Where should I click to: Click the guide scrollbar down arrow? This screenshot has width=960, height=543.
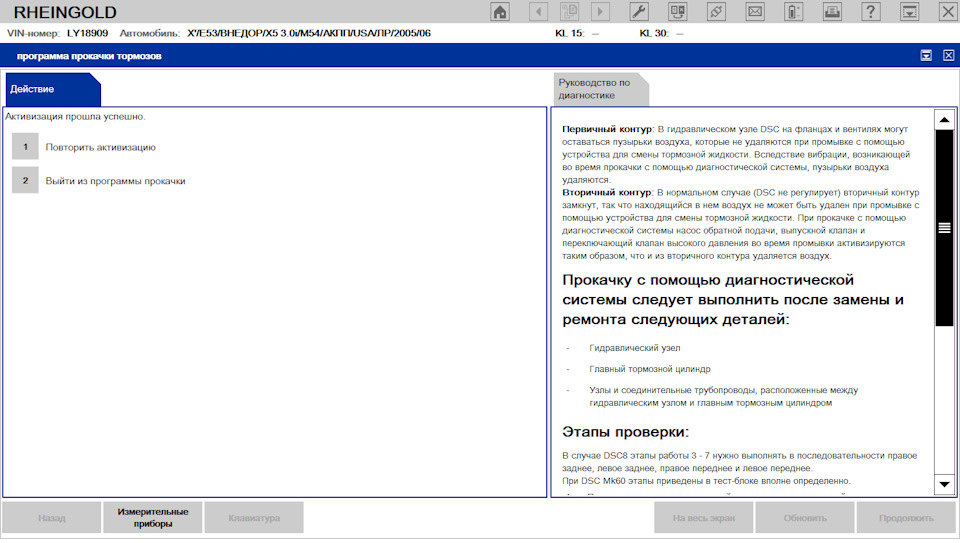[944, 484]
